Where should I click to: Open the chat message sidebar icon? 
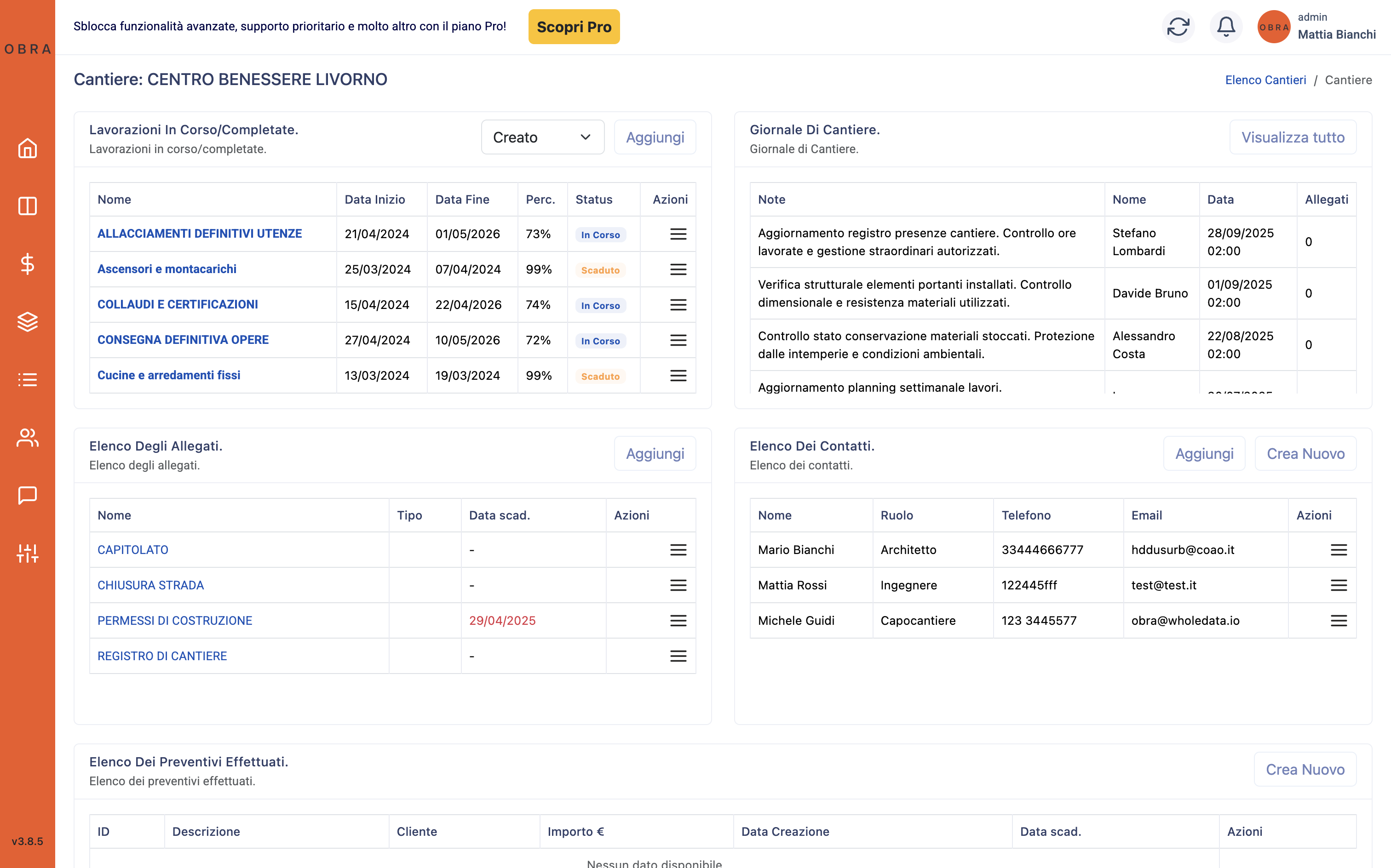[x=27, y=496]
